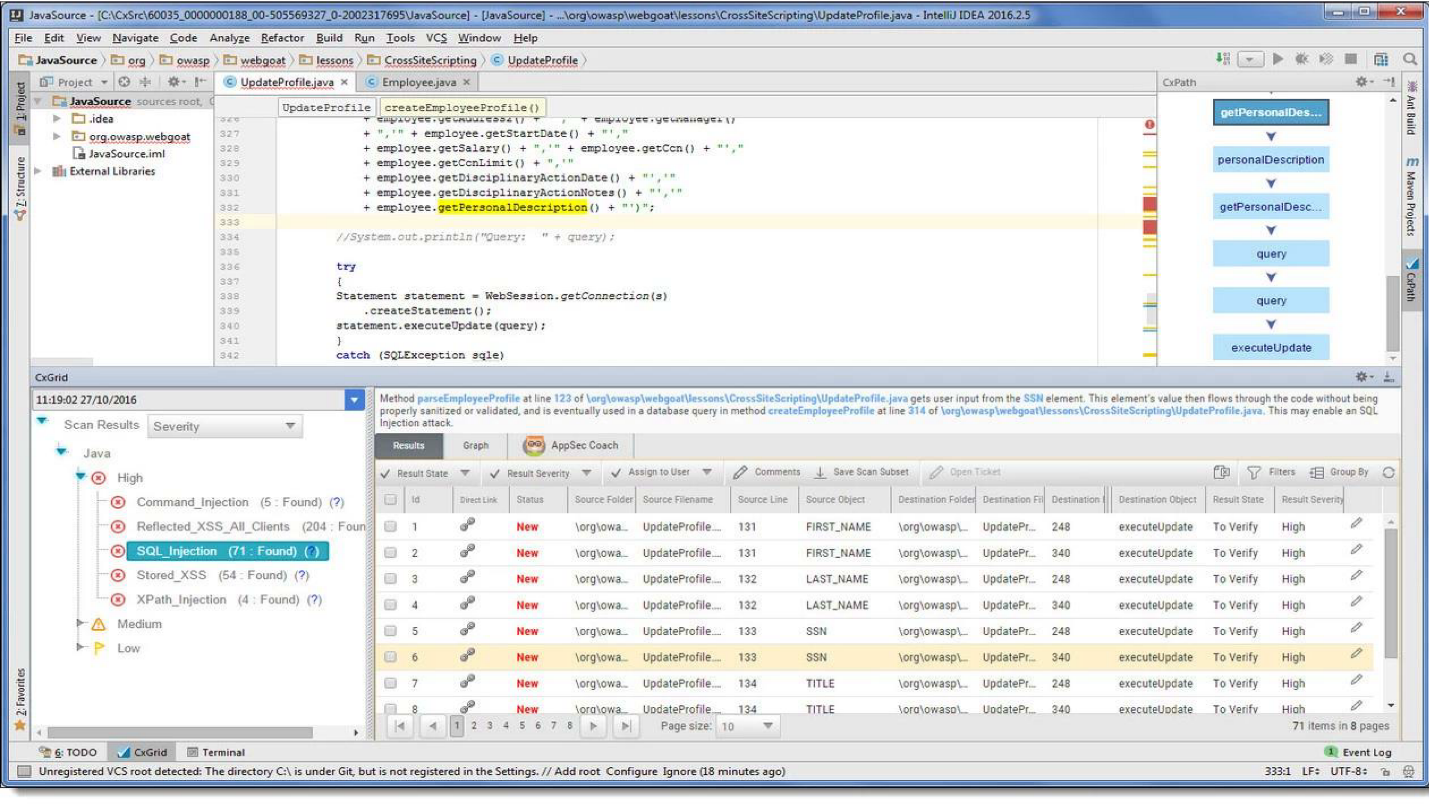Viewport: 1429px width, 804px height.
Task: Expand External Libraries in the Project tree
Action: pyautogui.click(x=39, y=171)
